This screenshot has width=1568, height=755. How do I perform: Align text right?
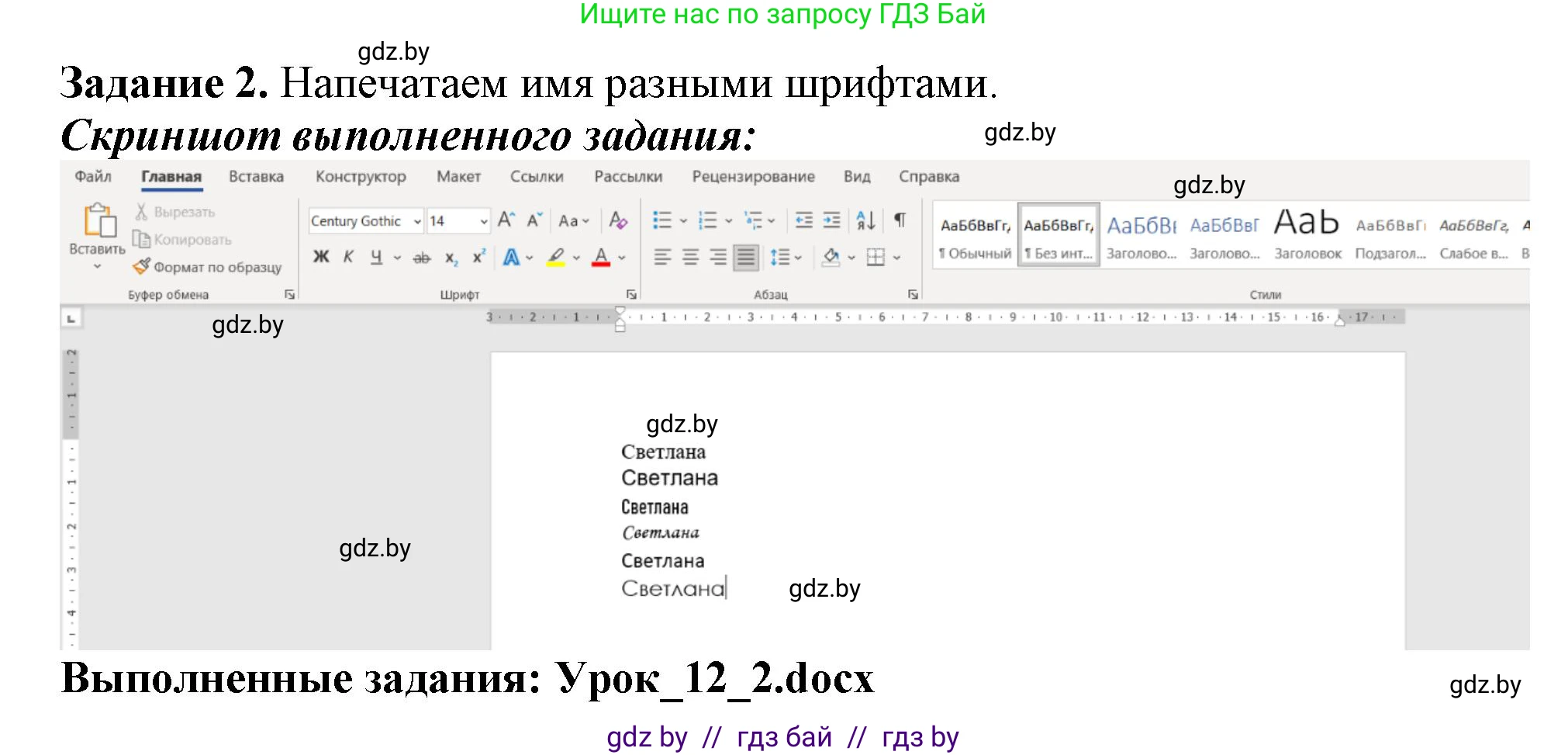point(718,257)
